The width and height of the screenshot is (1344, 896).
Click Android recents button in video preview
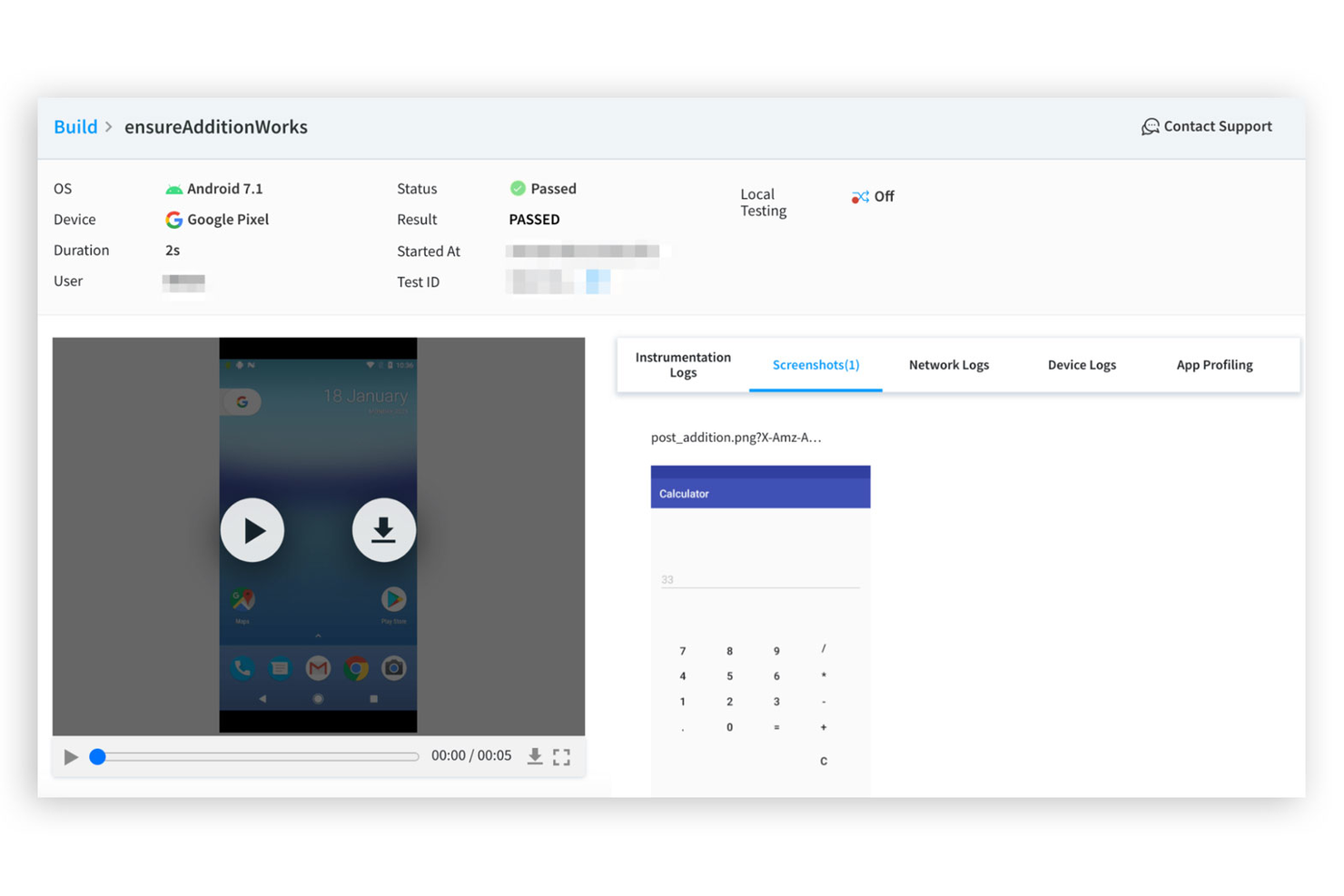point(373,699)
